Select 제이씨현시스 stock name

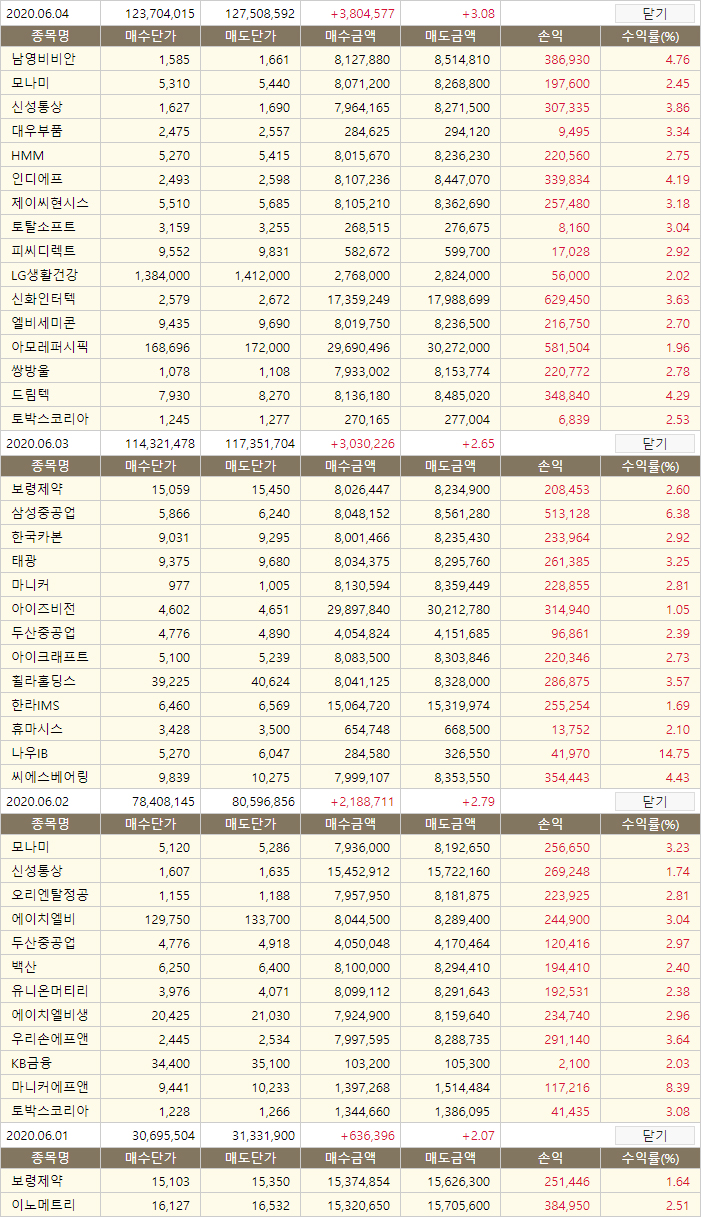[50, 203]
